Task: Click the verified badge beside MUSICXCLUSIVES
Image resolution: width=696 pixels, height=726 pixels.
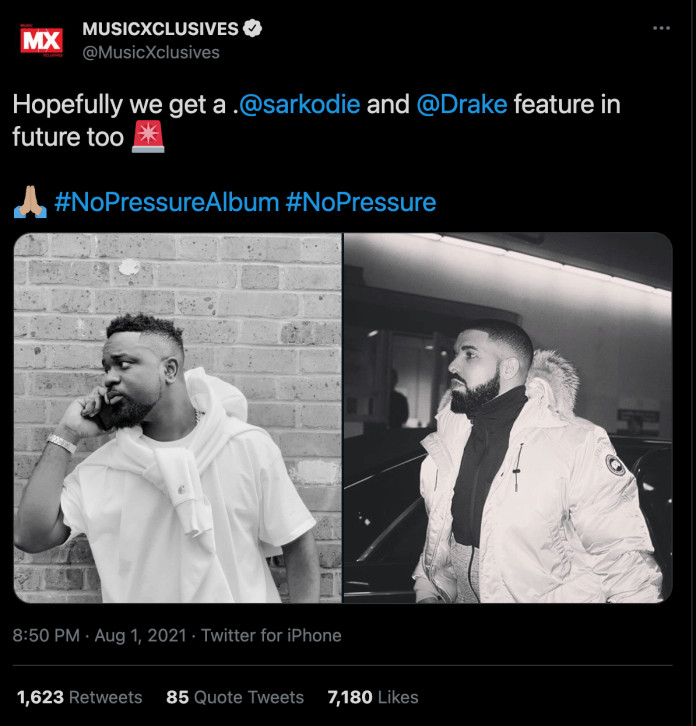Action: tap(254, 29)
